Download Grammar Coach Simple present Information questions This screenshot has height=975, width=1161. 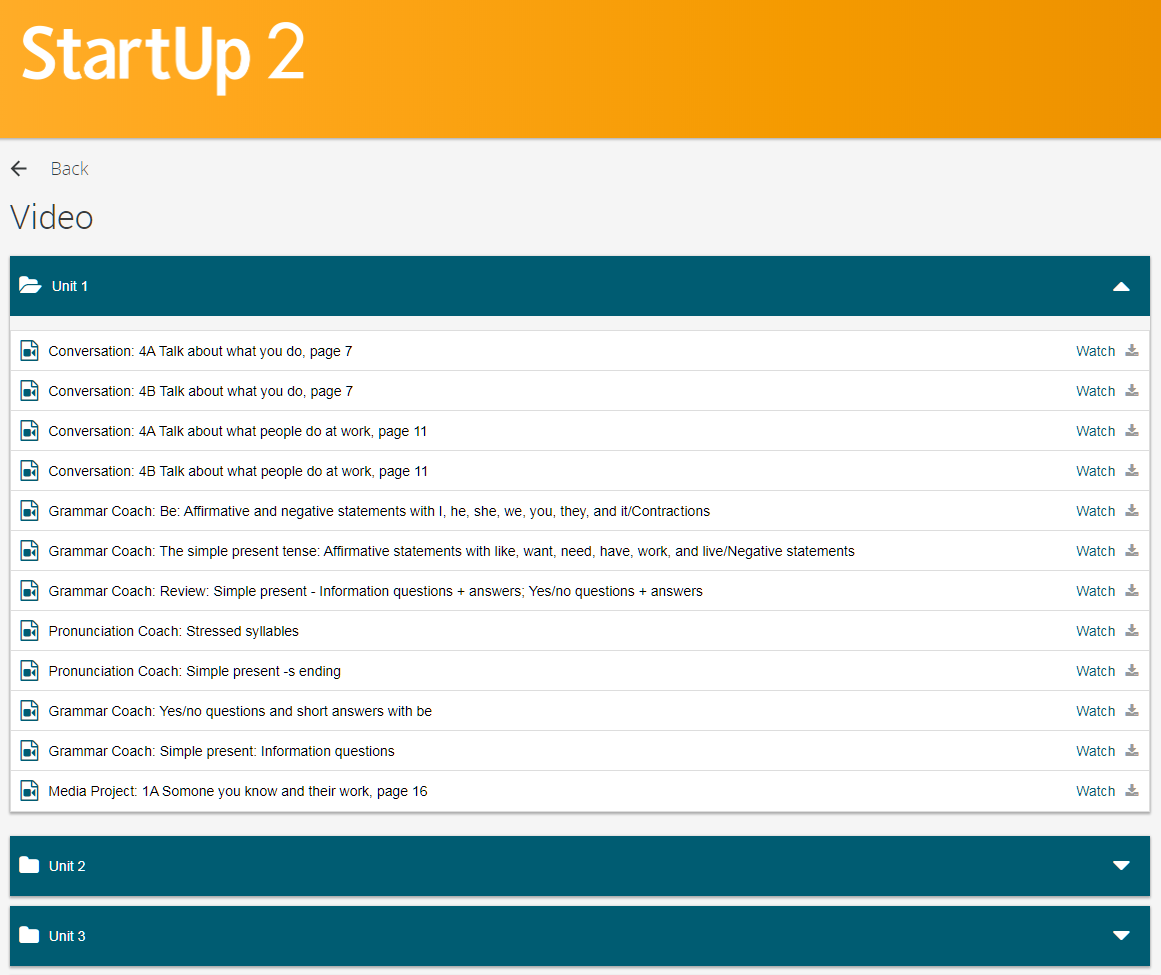tap(1132, 750)
